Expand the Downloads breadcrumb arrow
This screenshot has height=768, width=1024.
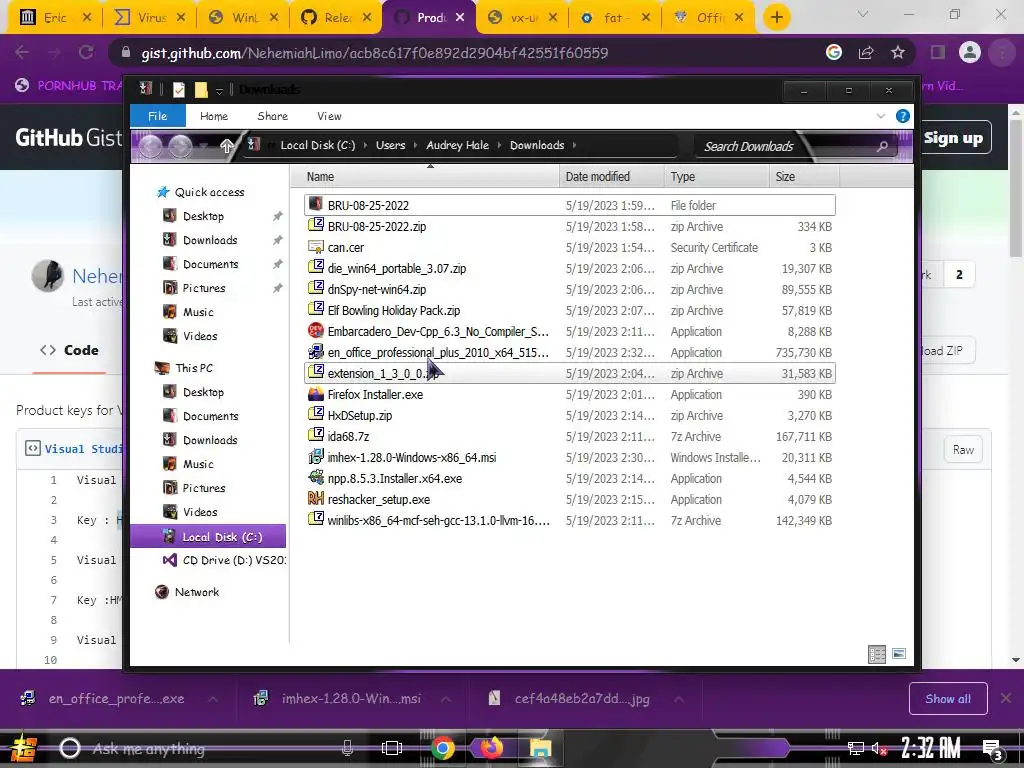pos(574,146)
